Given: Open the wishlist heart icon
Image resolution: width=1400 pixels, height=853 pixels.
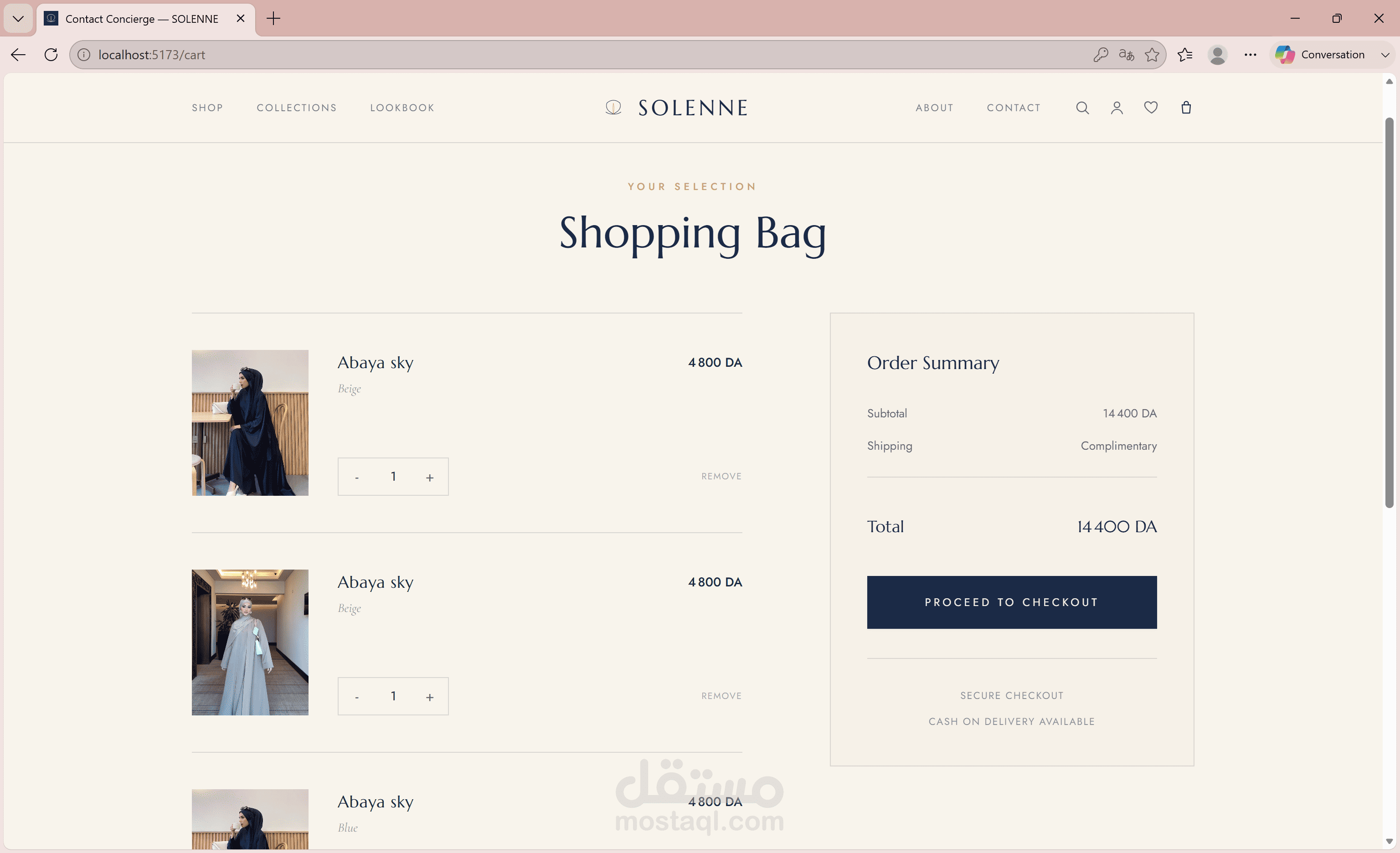Looking at the screenshot, I should pos(1151,108).
